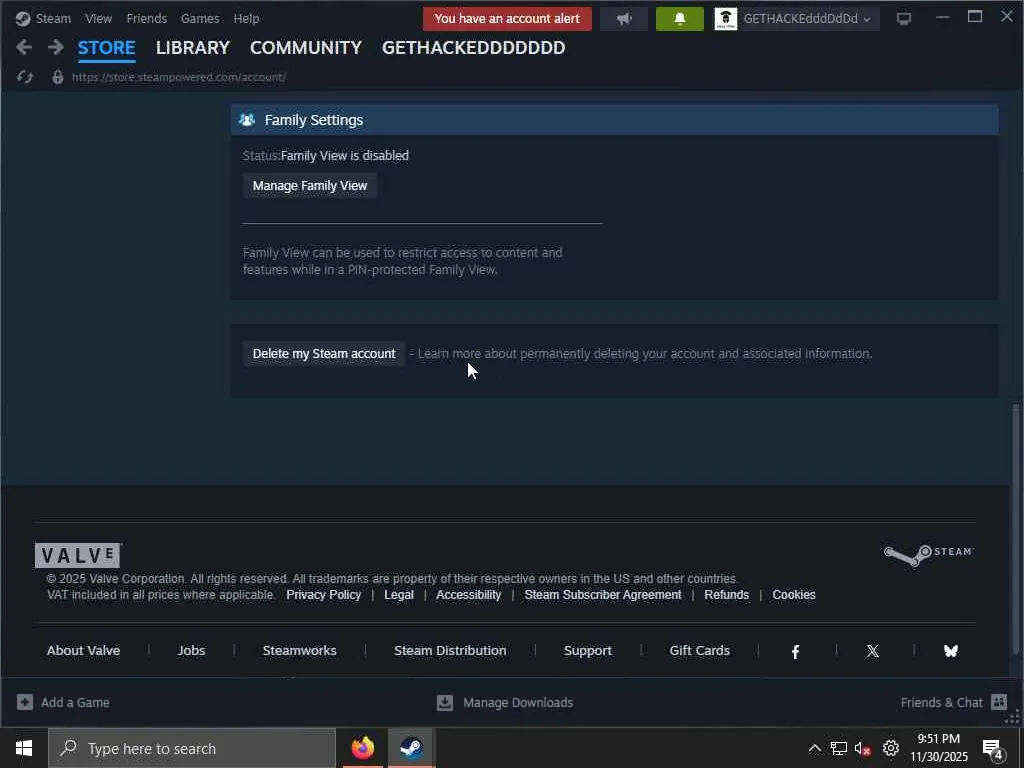Open the Jobs footer link
The width and height of the screenshot is (1024, 768).
[191, 650]
